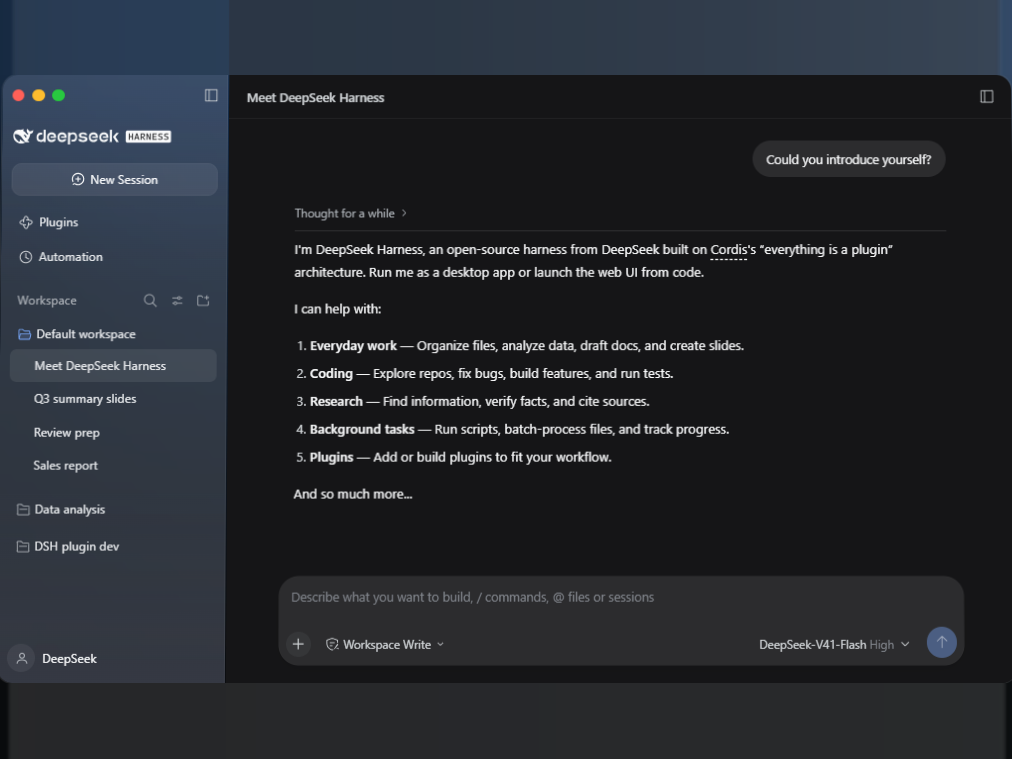Click the Data analysis folder icon
This screenshot has height=759, width=1012.
[23, 510]
